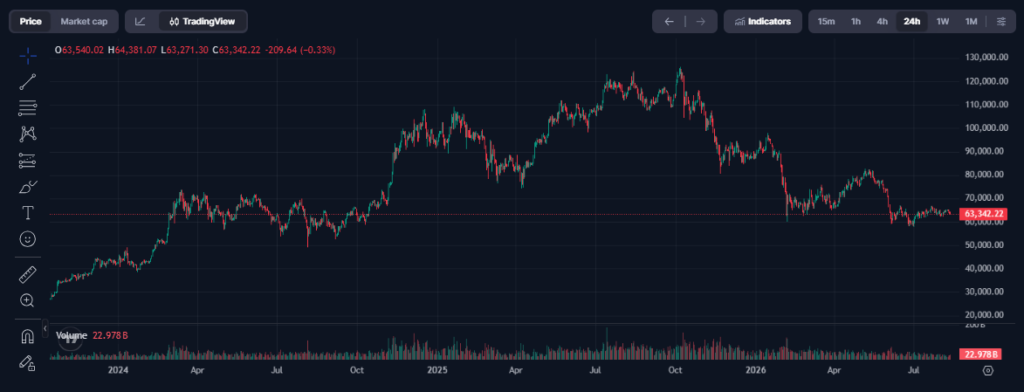Click the 2026 label on time axis
Screen dimensions: 1024x392
[x=756, y=370]
